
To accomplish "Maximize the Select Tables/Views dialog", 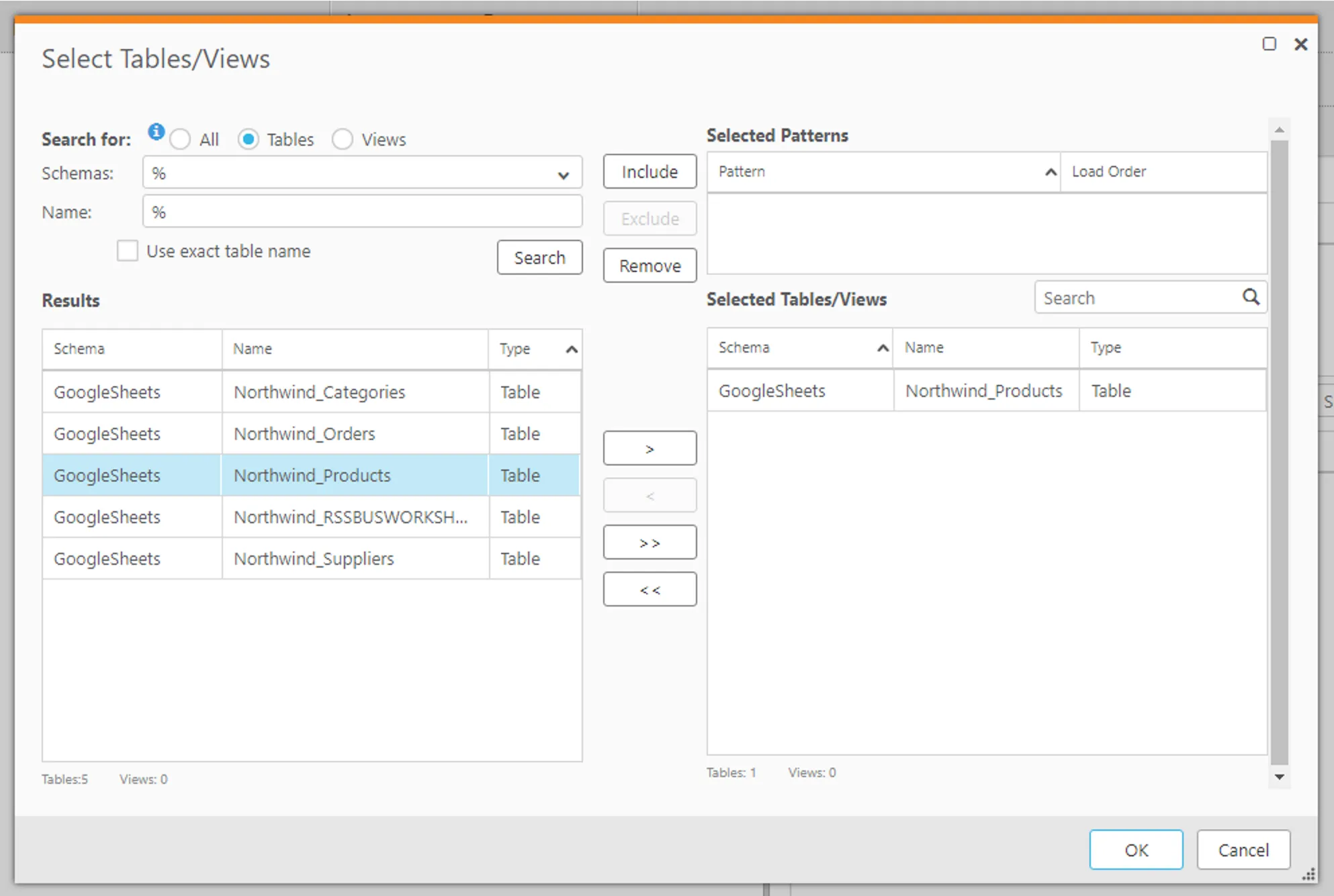I will pos(1269,44).
